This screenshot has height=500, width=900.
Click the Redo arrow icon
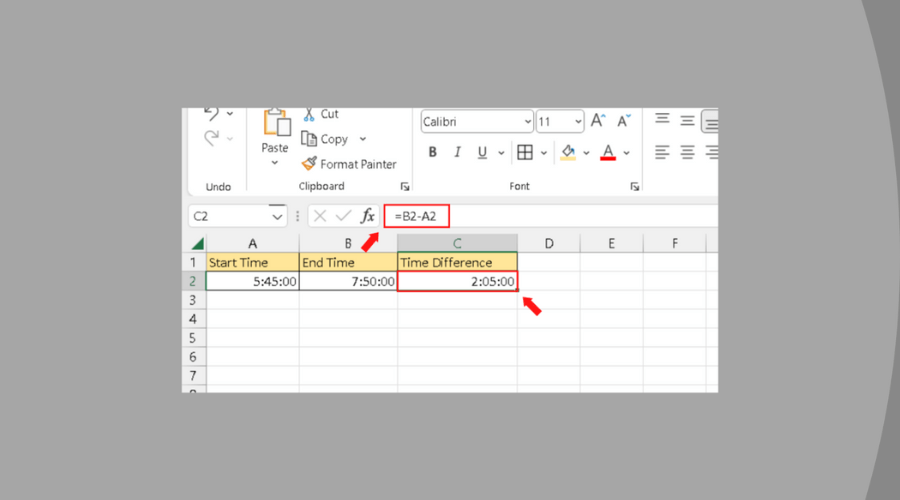pyautogui.click(x=211, y=138)
